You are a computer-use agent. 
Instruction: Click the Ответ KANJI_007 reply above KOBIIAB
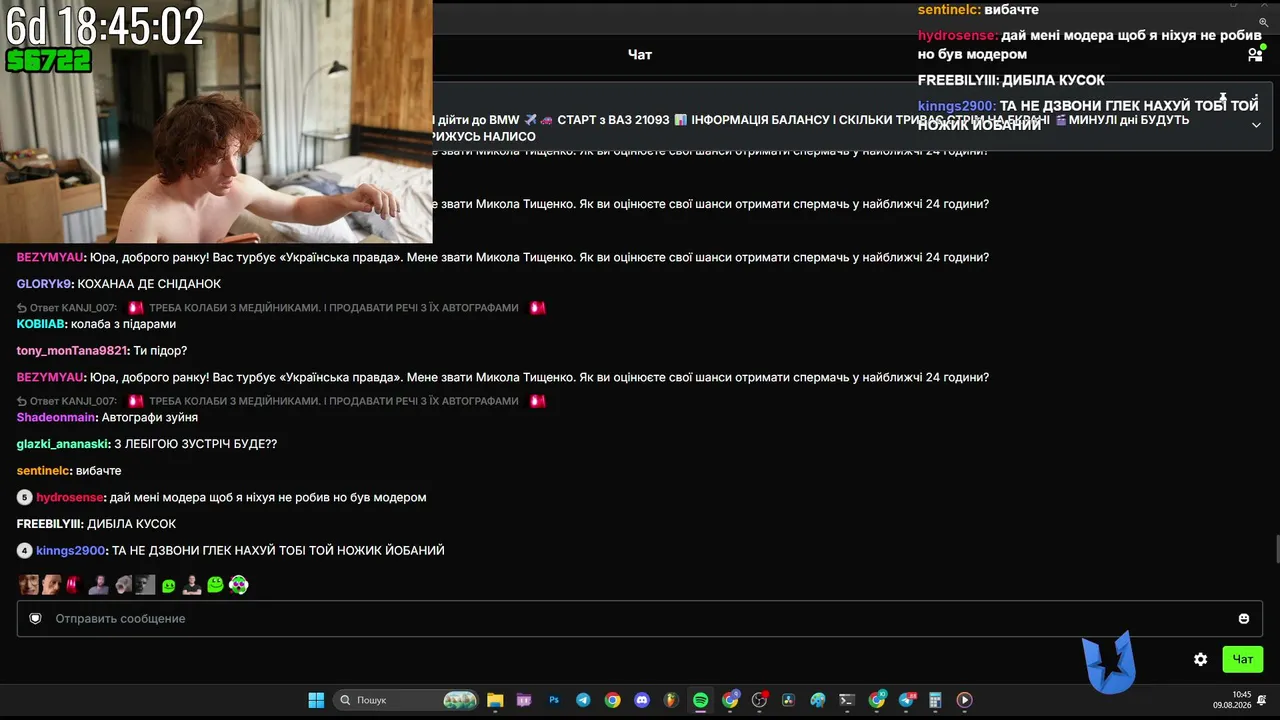(67, 308)
